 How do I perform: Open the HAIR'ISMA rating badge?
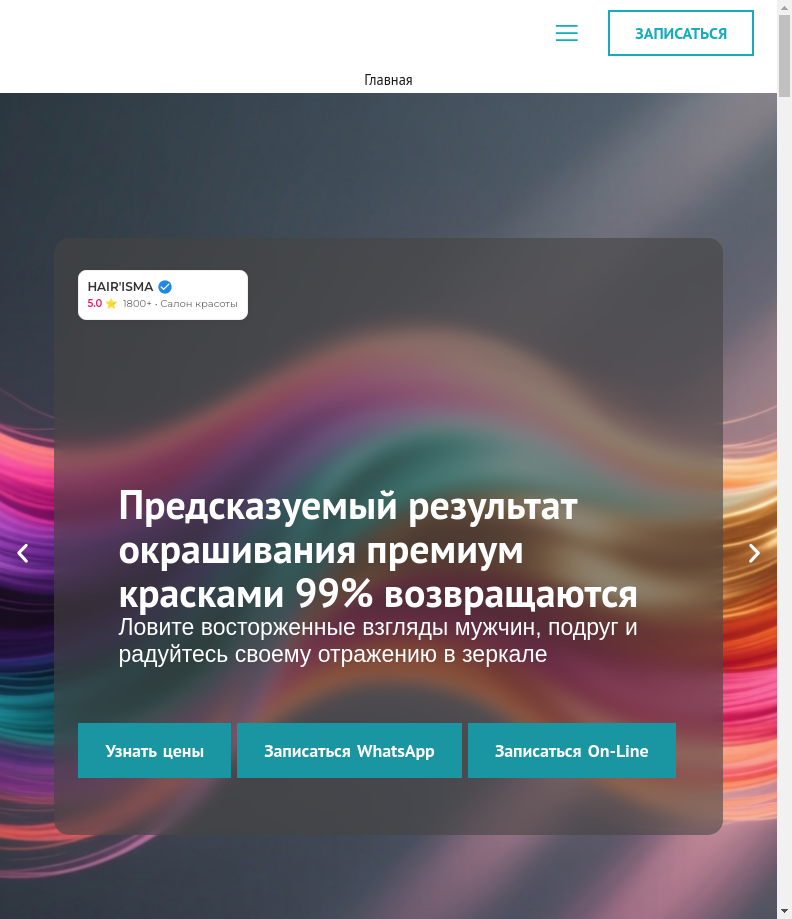click(163, 295)
